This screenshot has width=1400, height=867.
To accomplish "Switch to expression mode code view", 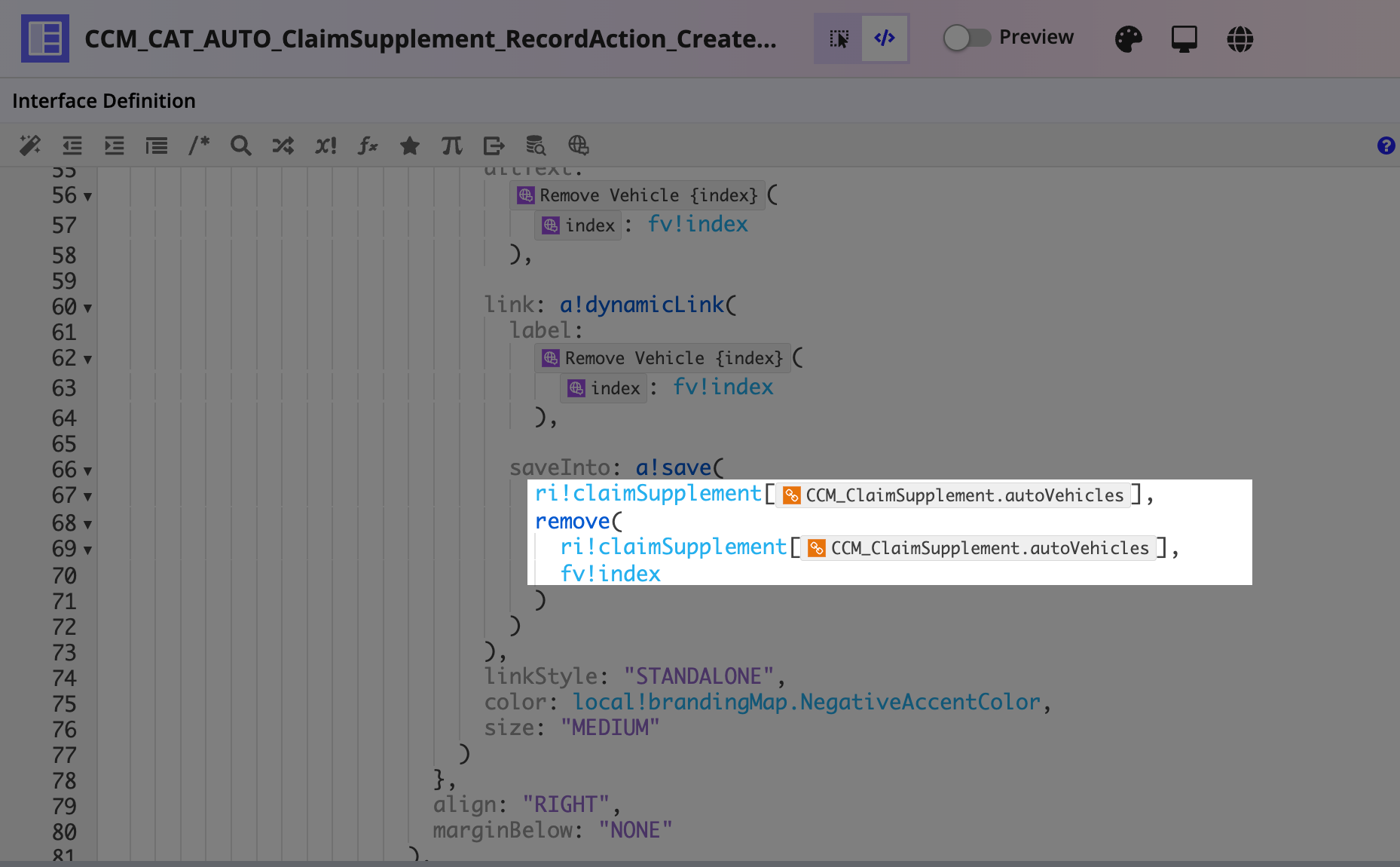I will (x=885, y=38).
